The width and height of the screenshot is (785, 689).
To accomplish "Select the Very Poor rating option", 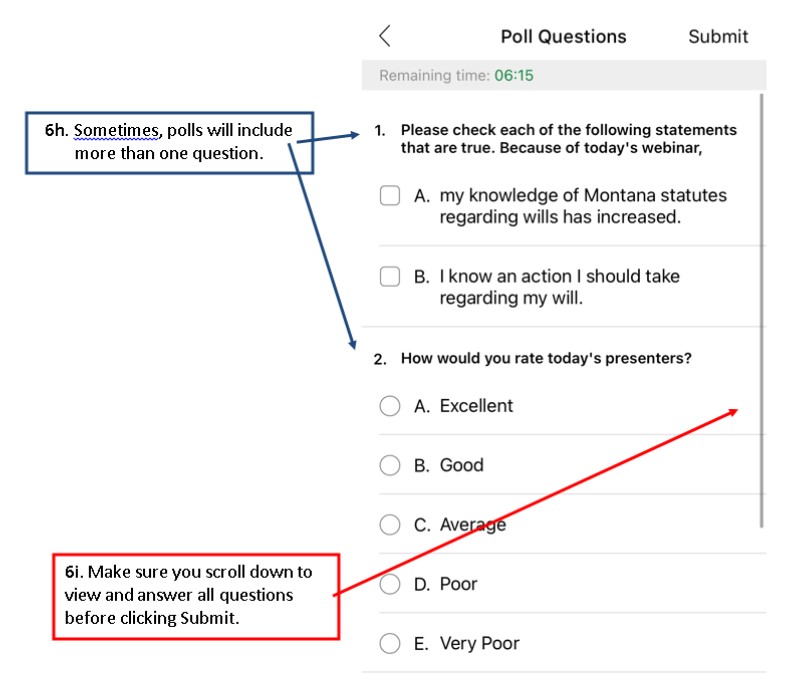I will pyautogui.click(x=389, y=643).
